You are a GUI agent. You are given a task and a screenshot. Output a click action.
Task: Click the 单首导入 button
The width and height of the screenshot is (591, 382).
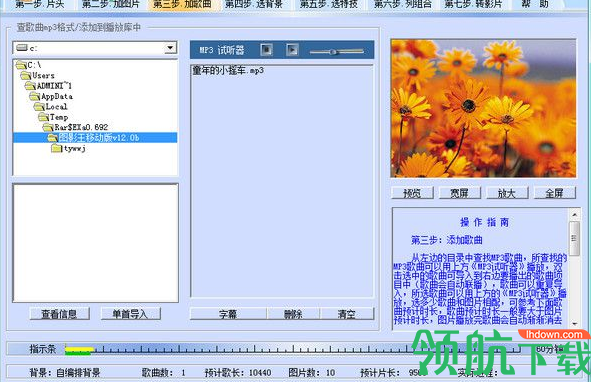pyautogui.click(x=130, y=314)
